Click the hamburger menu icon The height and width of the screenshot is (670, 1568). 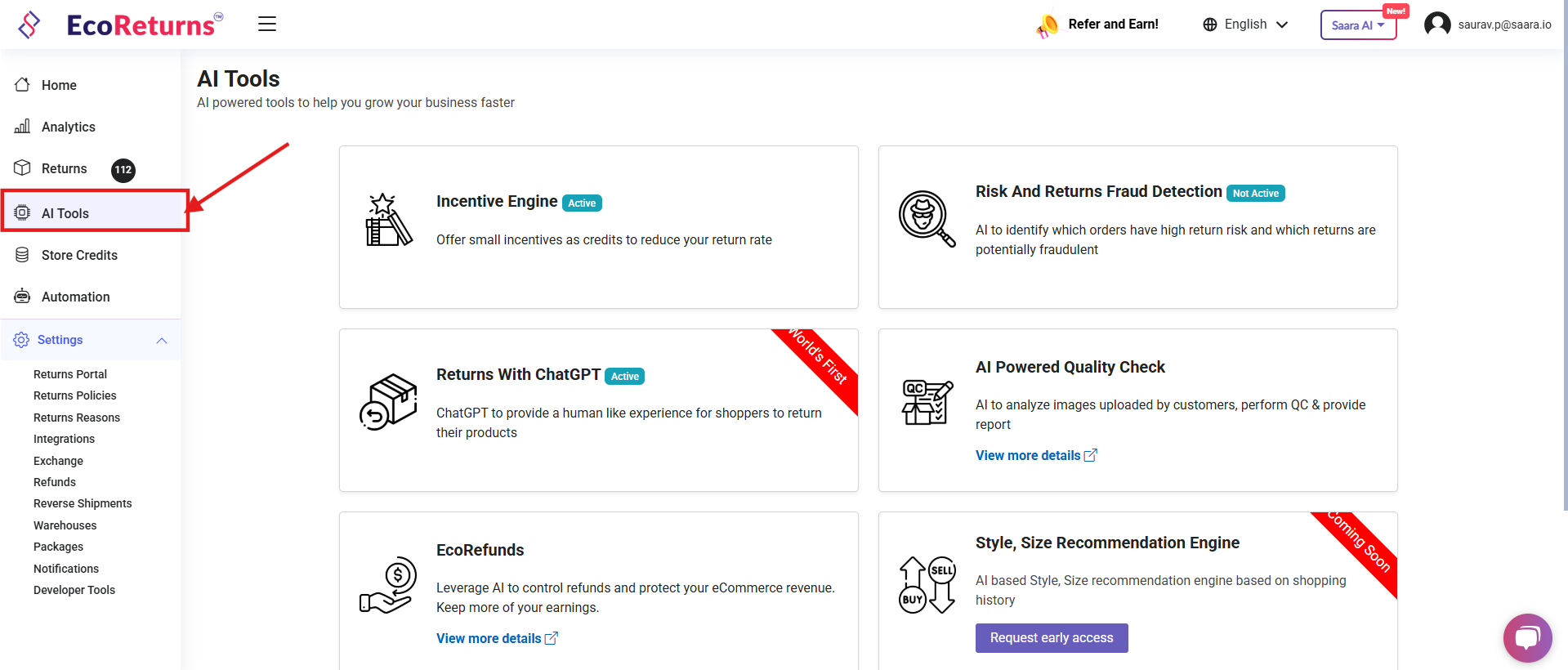[267, 25]
